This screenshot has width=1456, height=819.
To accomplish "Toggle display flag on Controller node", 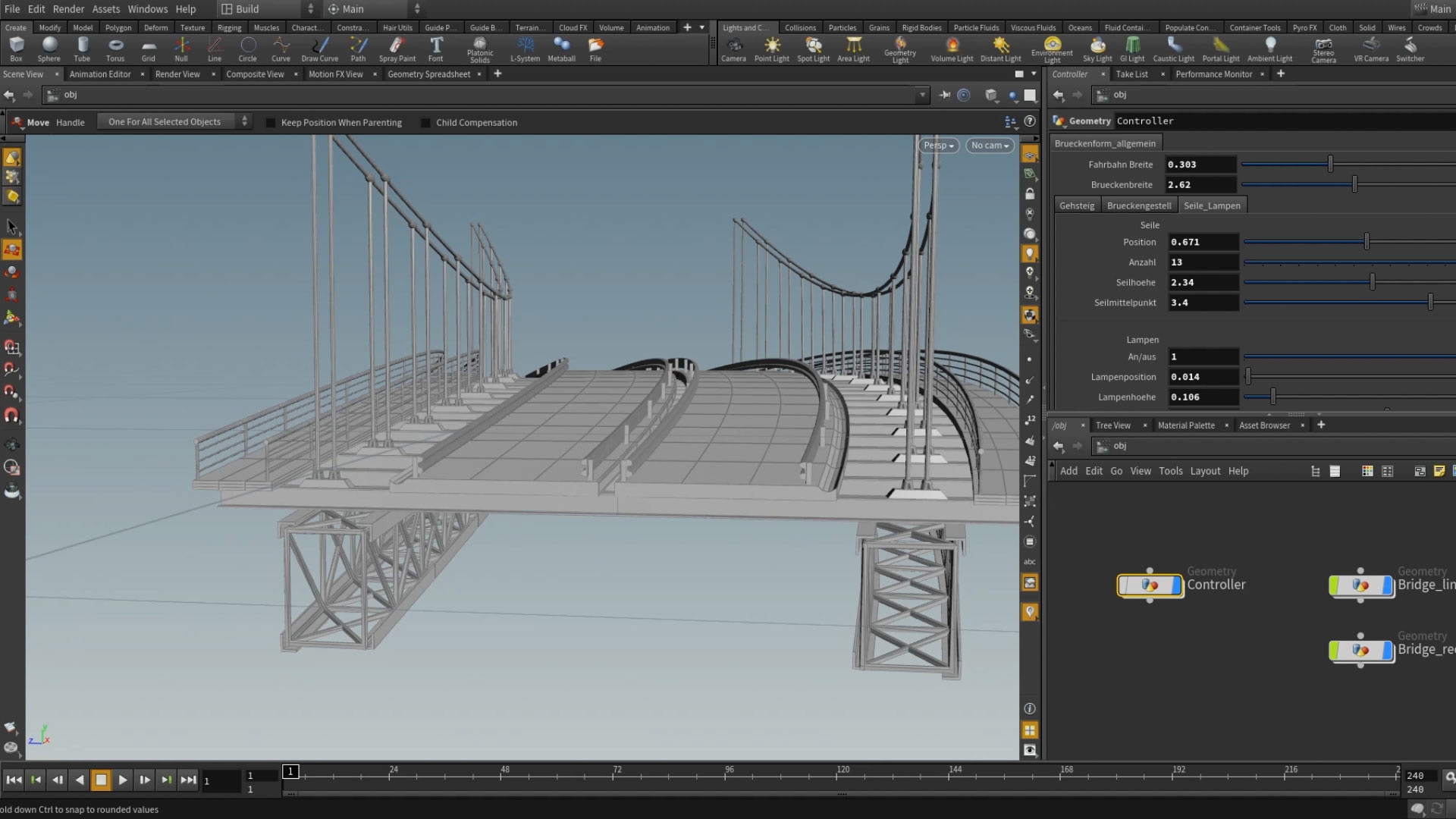I will [1176, 585].
